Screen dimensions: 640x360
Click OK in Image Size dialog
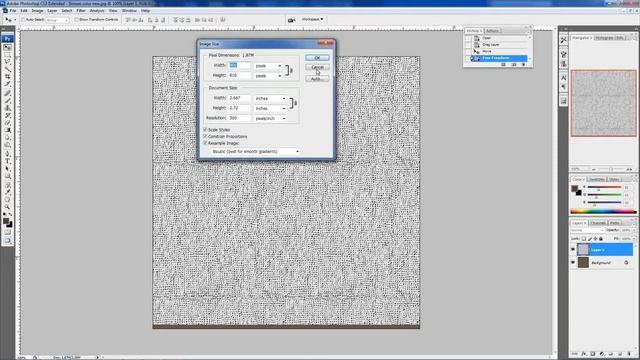[317, 58]
